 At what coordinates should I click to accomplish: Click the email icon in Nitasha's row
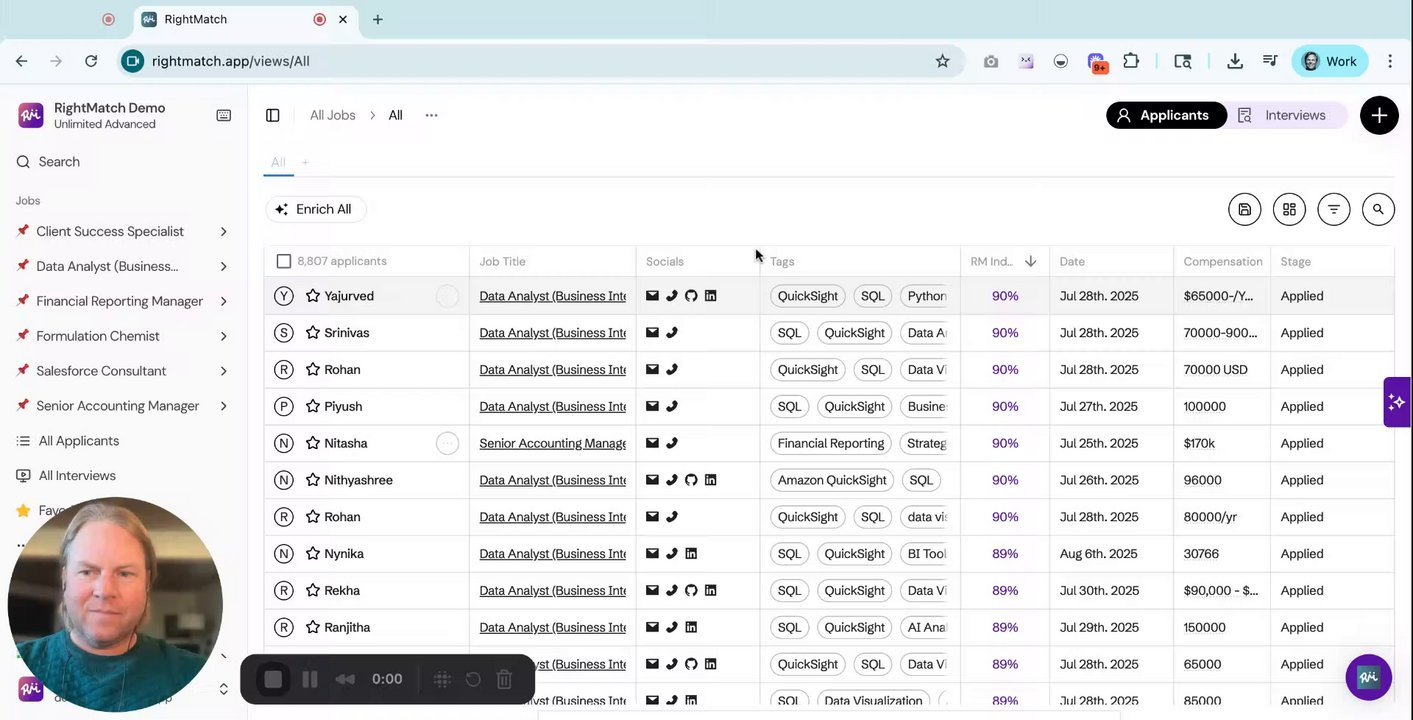[652, 443]
